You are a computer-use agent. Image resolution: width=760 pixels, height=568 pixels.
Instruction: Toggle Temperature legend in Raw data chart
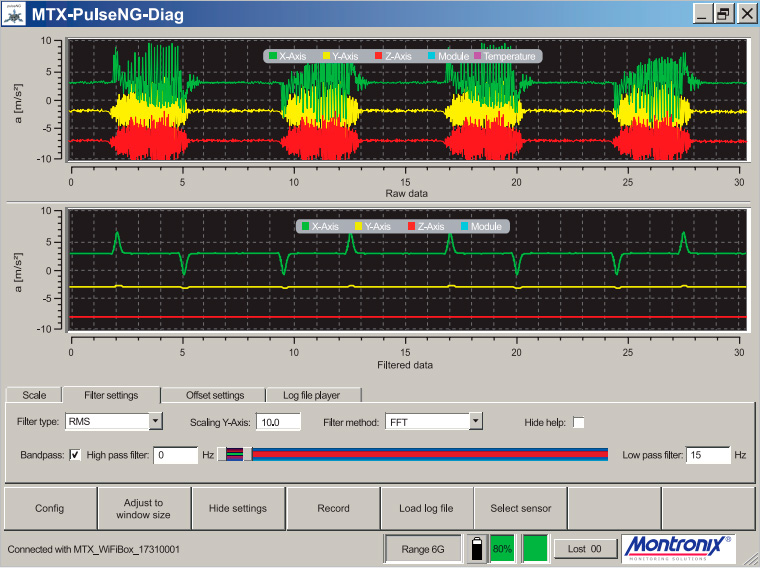pyautogui.click(x=506, y=56)
